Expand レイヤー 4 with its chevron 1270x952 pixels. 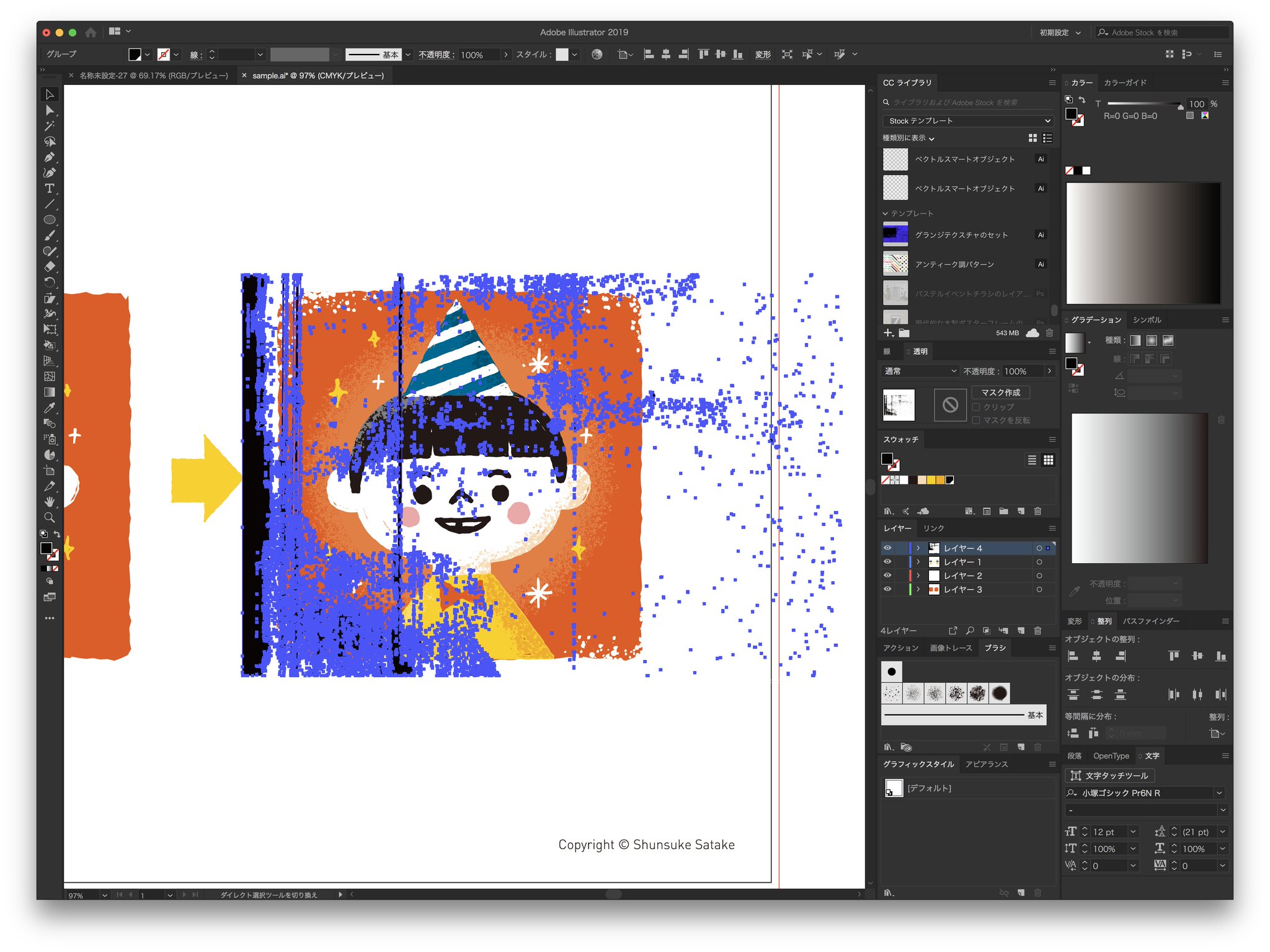coord(918,548)
